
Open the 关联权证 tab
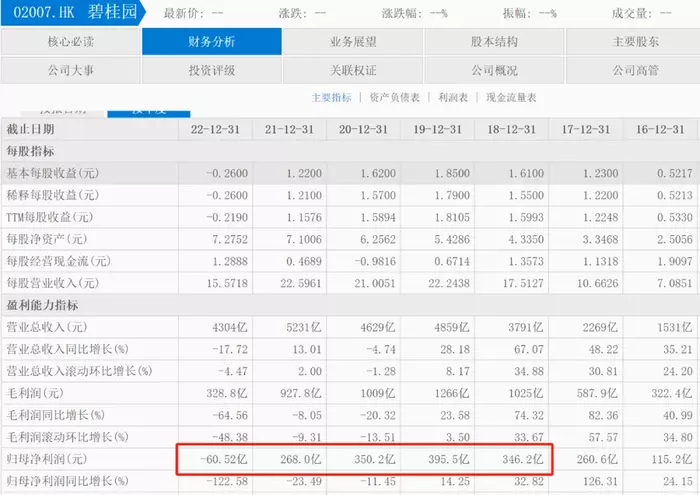pyautogui.click(x=352, y=70)
